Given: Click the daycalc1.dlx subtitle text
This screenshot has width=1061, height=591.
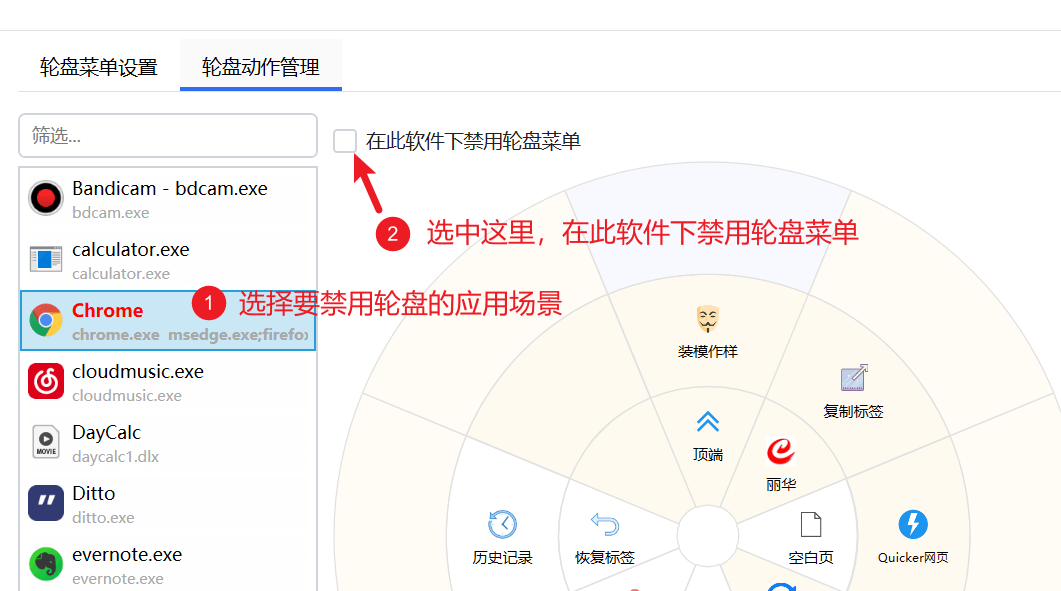Looking at the screenshot, I should click(x=116, y=457).
